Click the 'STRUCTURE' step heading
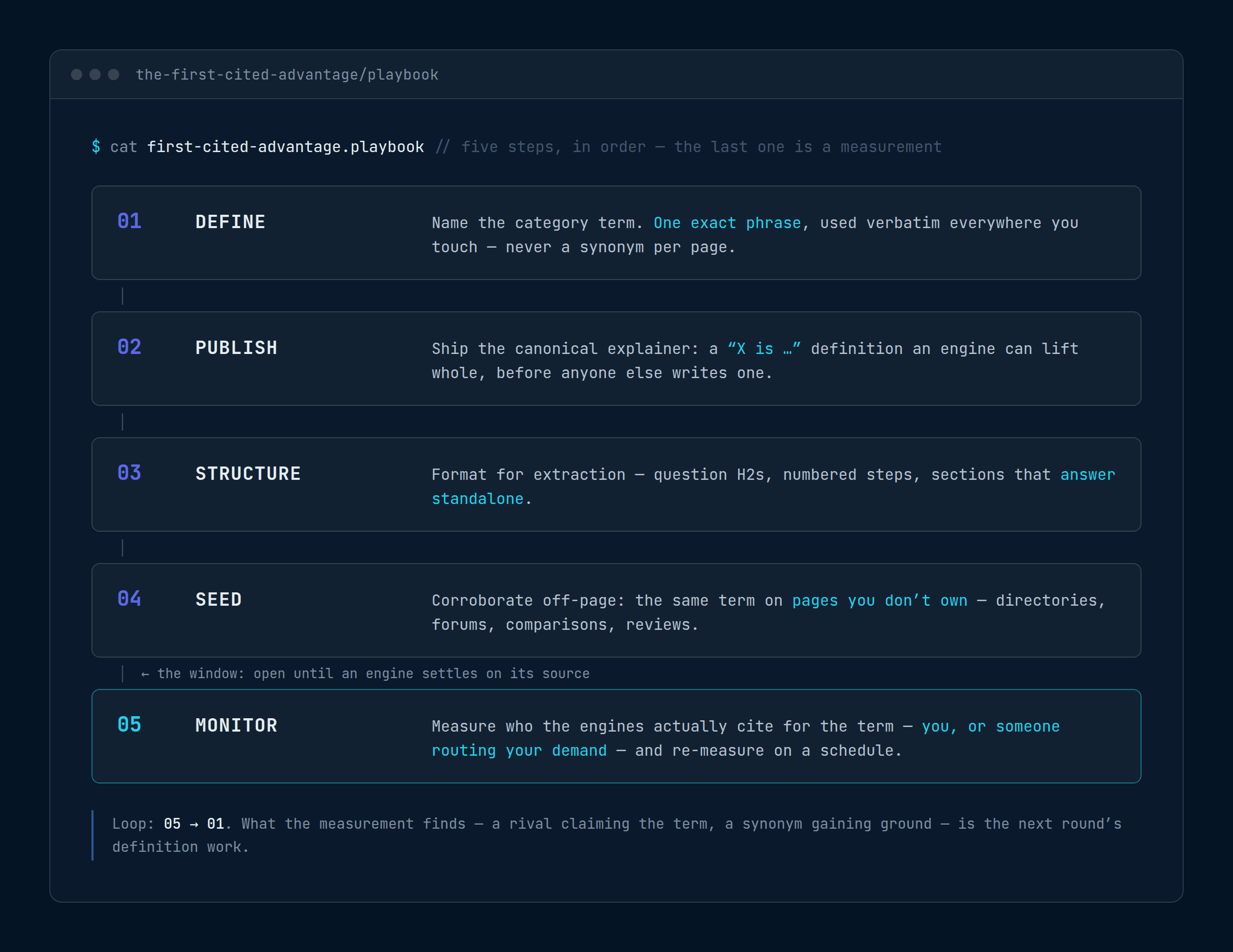Image resolution: width=1233 pixels, height=952 pixels. 248,474
